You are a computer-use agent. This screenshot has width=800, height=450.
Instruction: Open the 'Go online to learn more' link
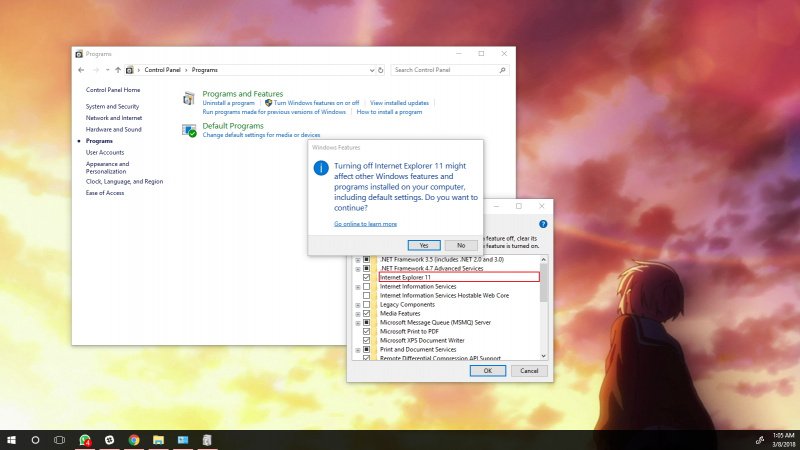pos(365,224)
